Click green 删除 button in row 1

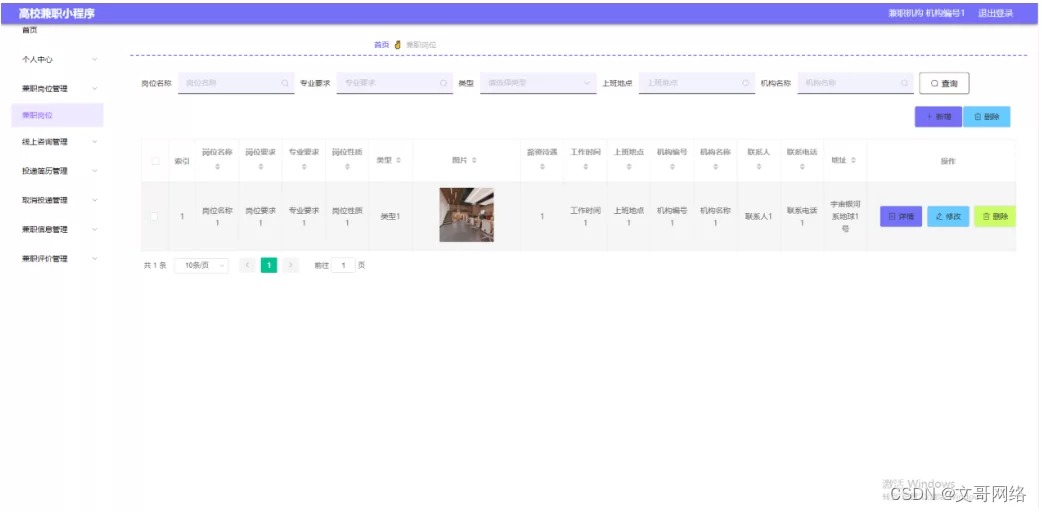(995, 216)
